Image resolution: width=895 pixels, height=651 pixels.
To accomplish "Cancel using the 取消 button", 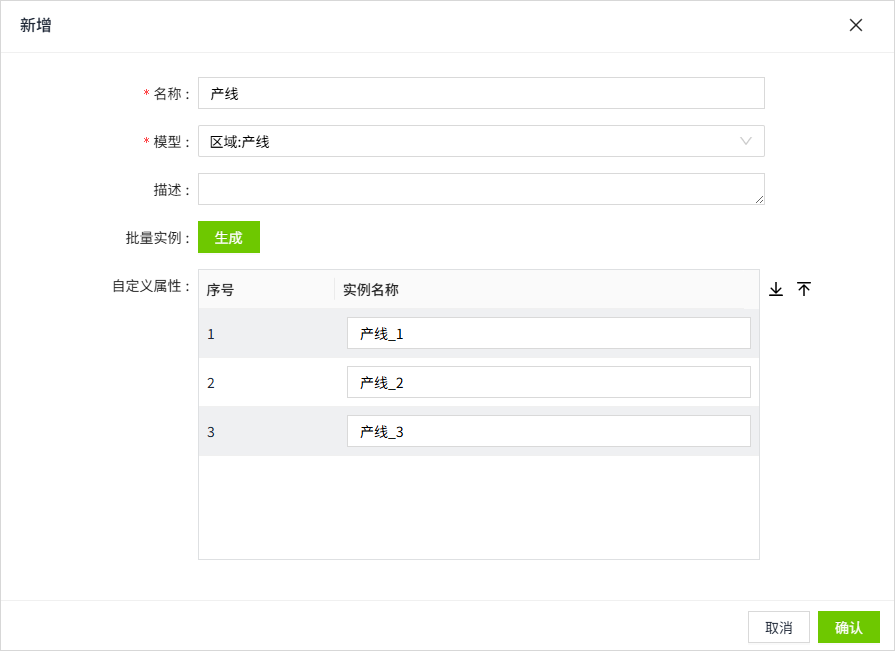I will coord(779,628).
